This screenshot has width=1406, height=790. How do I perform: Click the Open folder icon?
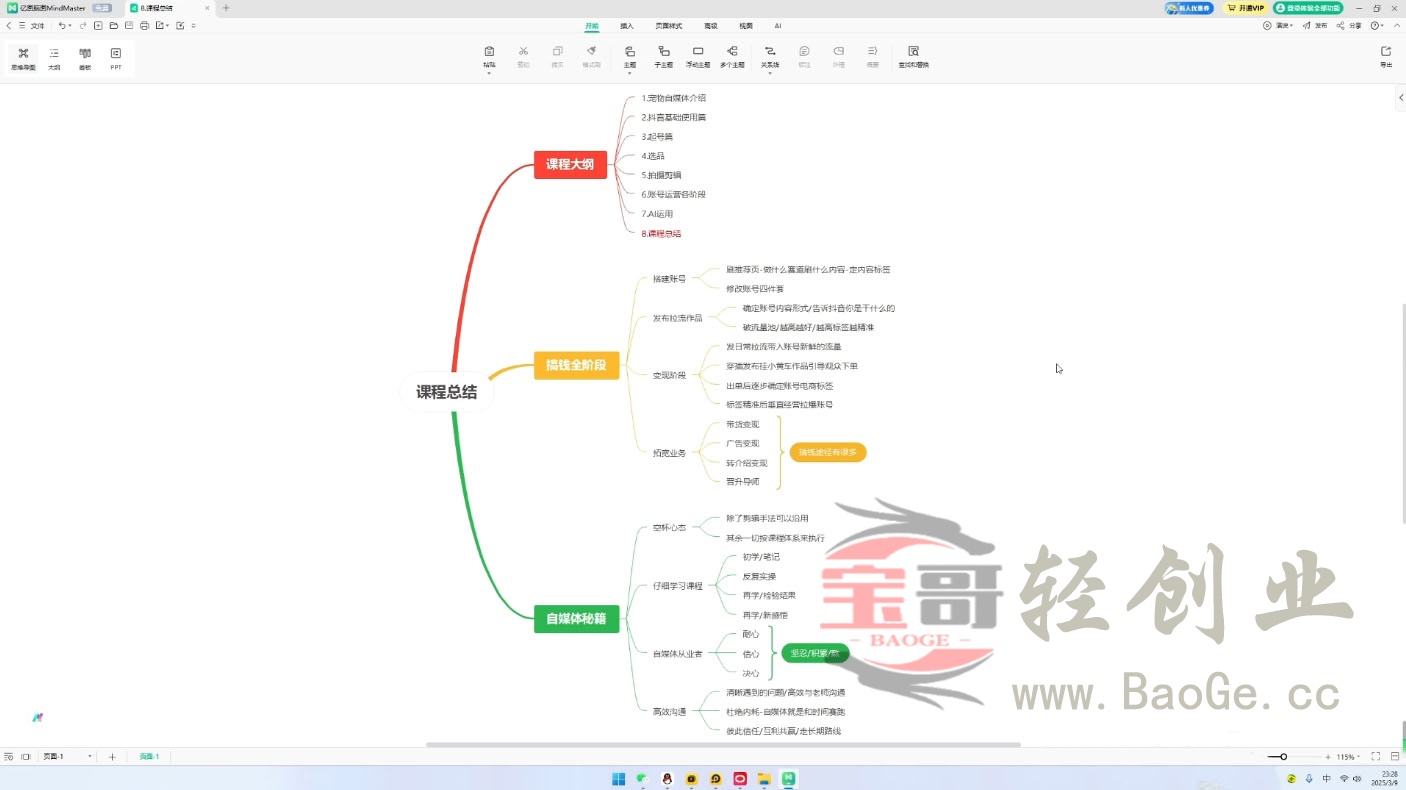(114, 25)
